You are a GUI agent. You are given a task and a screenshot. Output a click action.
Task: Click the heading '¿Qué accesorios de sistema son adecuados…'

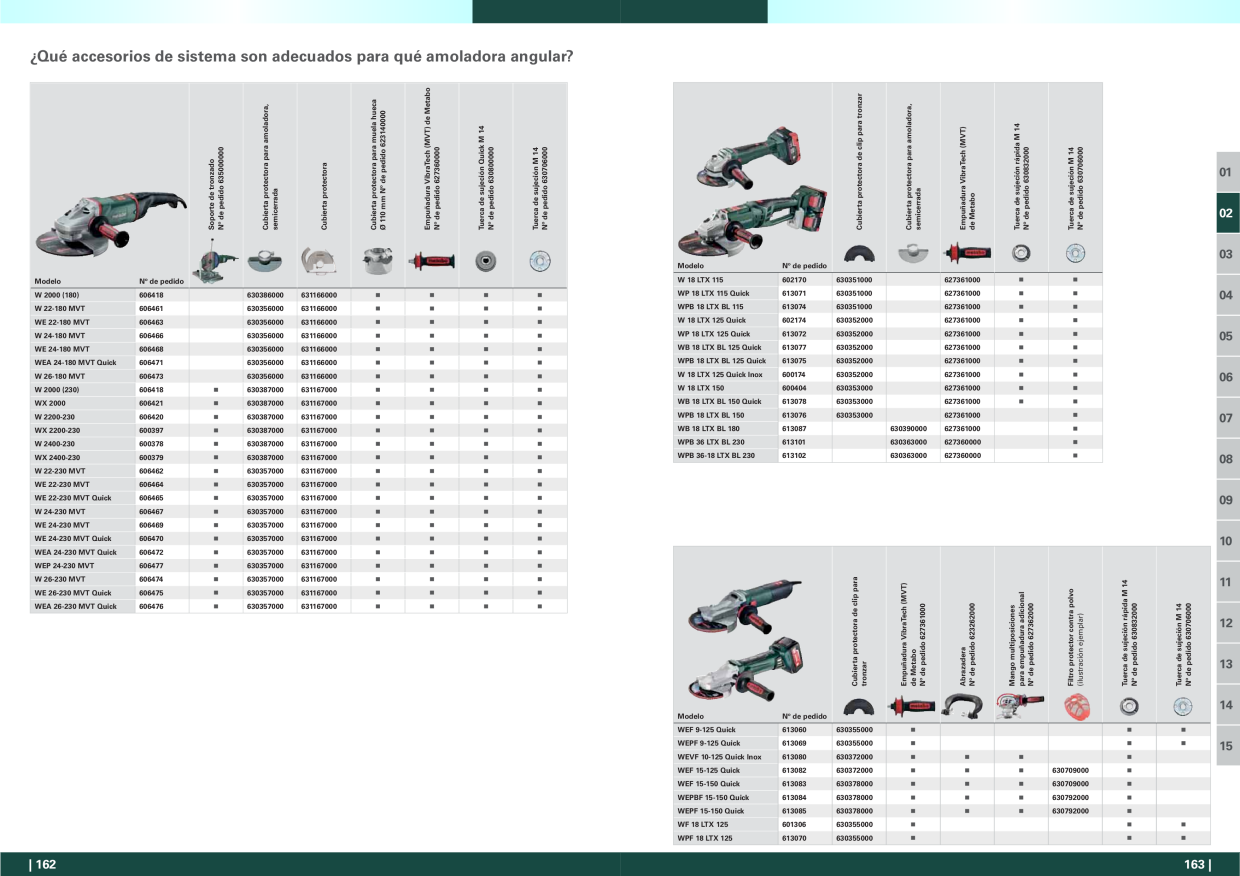click(x=301, y=56)
